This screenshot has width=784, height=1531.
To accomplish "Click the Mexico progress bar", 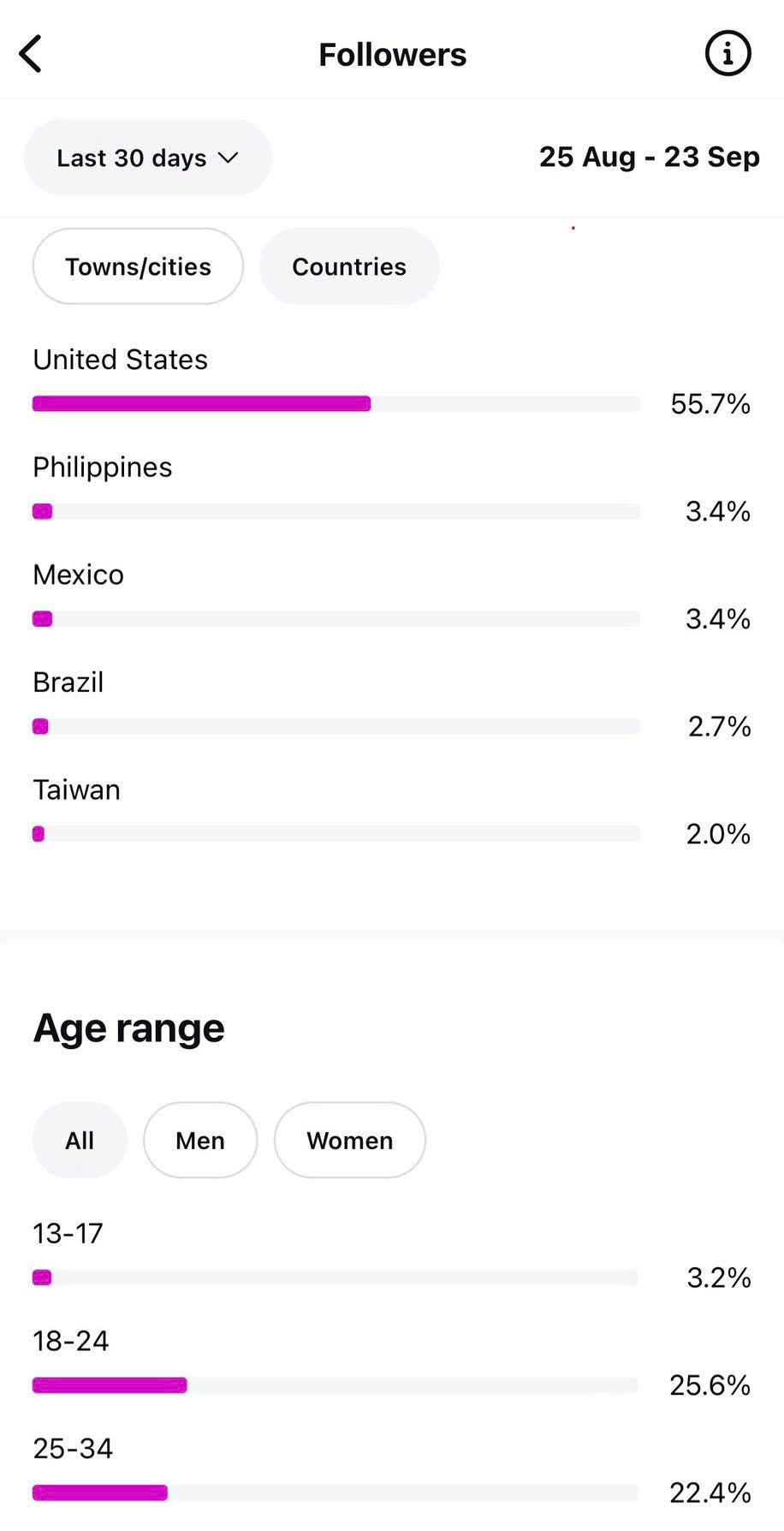I will [x=336, y=618].
